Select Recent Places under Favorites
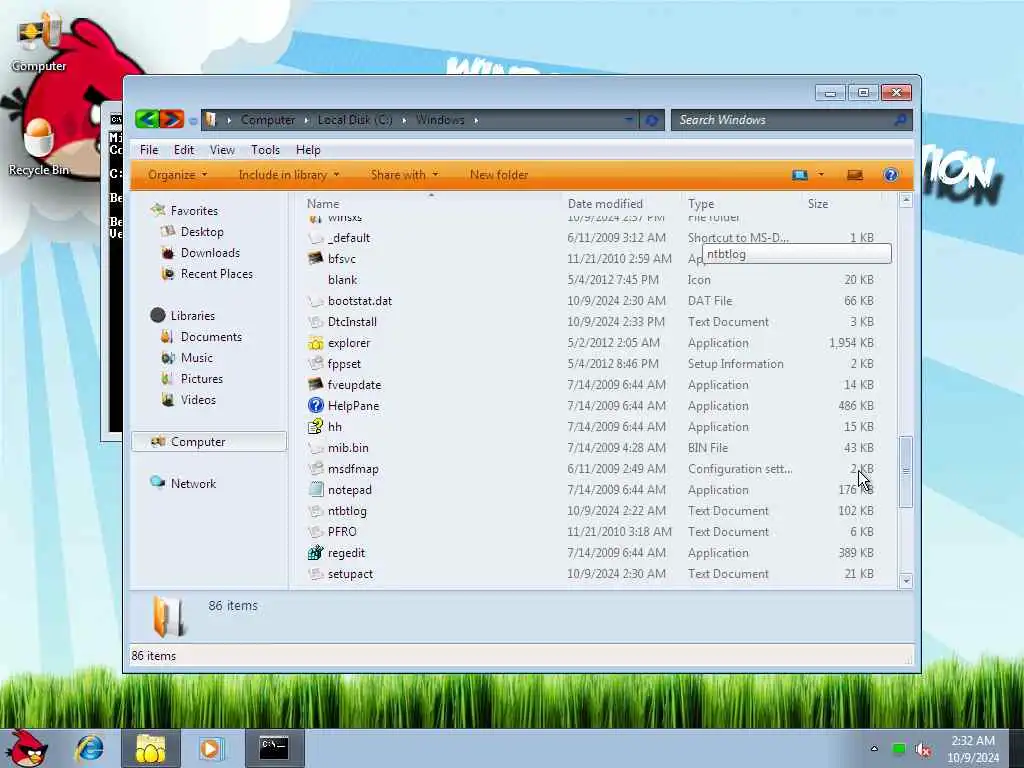Image resolution: width=1024 pixels, height=768 pixels. [x=216, y=274]
